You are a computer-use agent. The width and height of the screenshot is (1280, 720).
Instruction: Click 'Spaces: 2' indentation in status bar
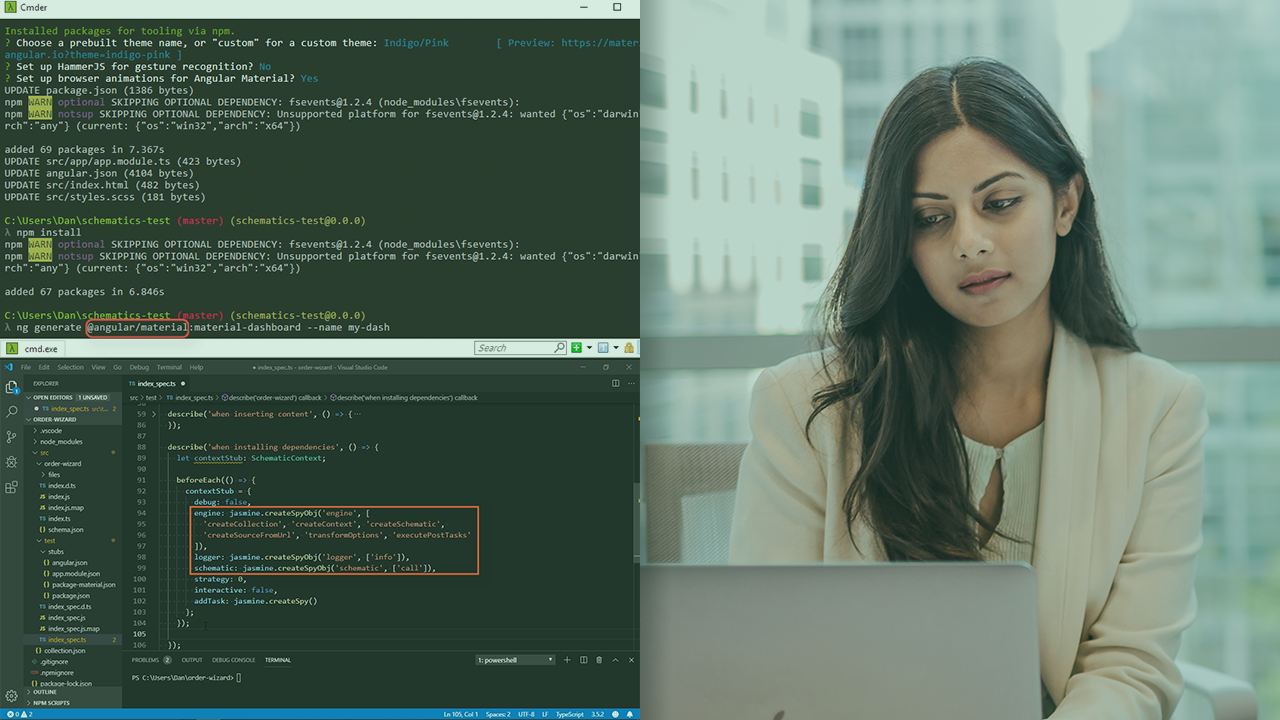pyautogui.click(x=498, y=714)
